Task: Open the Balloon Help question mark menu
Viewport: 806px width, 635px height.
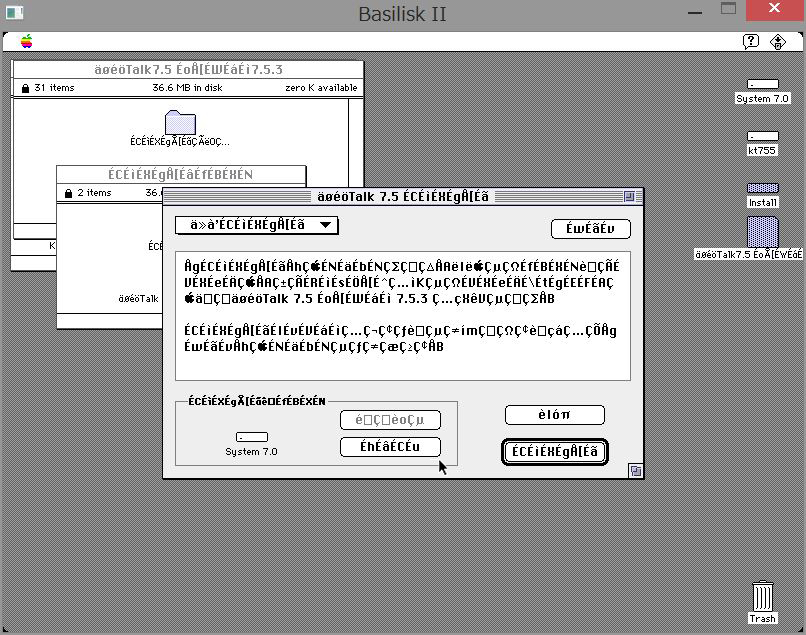Action: [x=750, y=41]
